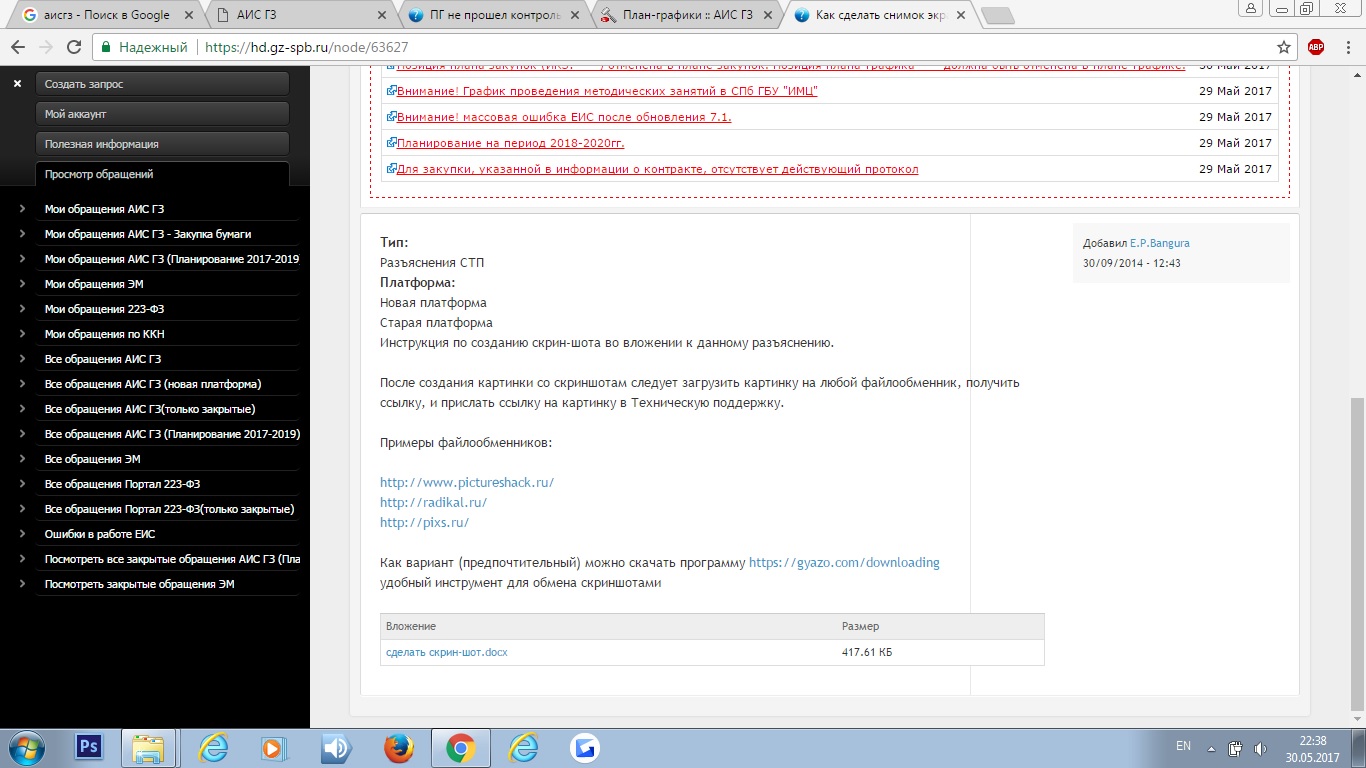Open a new browser tab
Image resolution: width=1366 pixels, height=768 pixels.
tap(997, 15)
